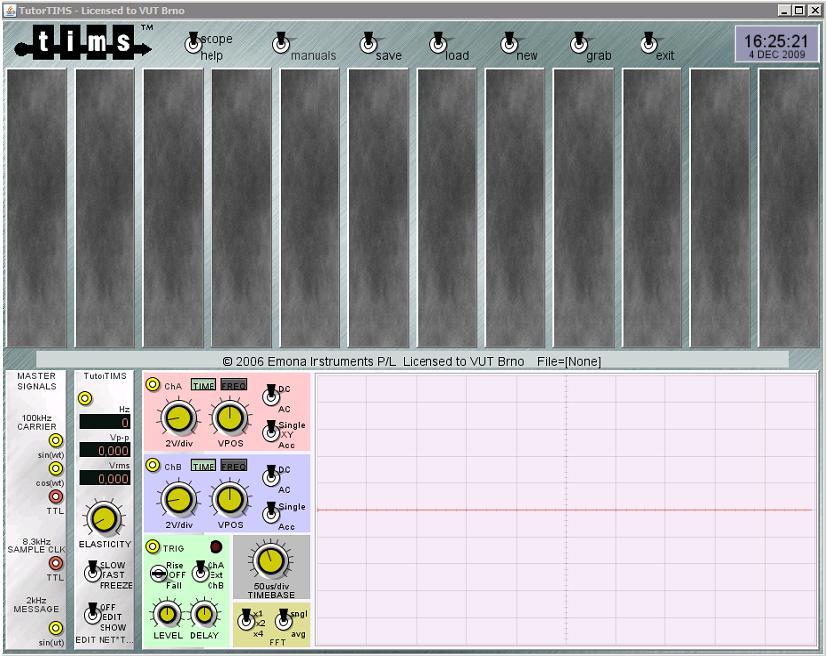
Task: Click the ChB 2V/div knob
Action: (x=179, y=499)
